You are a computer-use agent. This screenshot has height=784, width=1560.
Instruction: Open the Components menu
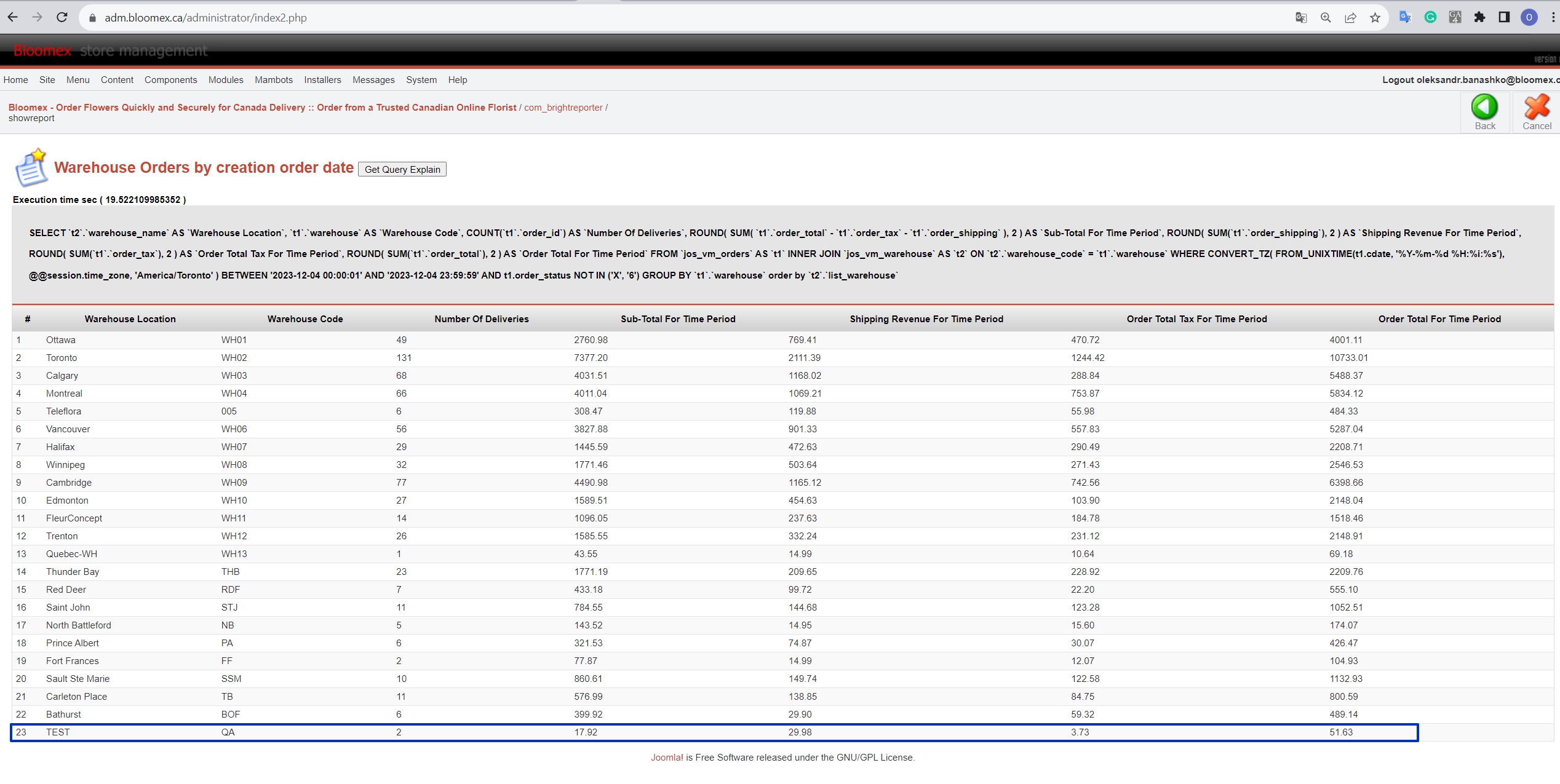coord(171,80)
